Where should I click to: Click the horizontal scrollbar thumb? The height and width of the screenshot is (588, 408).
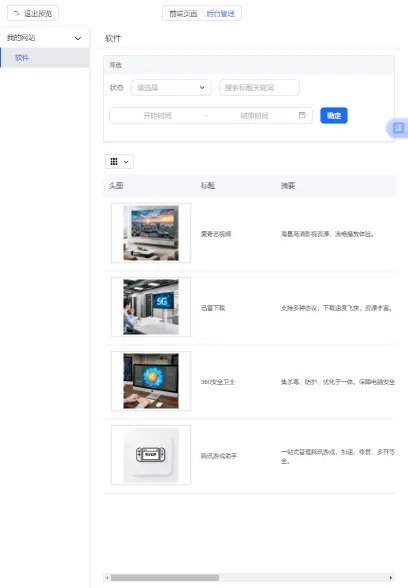[165, 578]
